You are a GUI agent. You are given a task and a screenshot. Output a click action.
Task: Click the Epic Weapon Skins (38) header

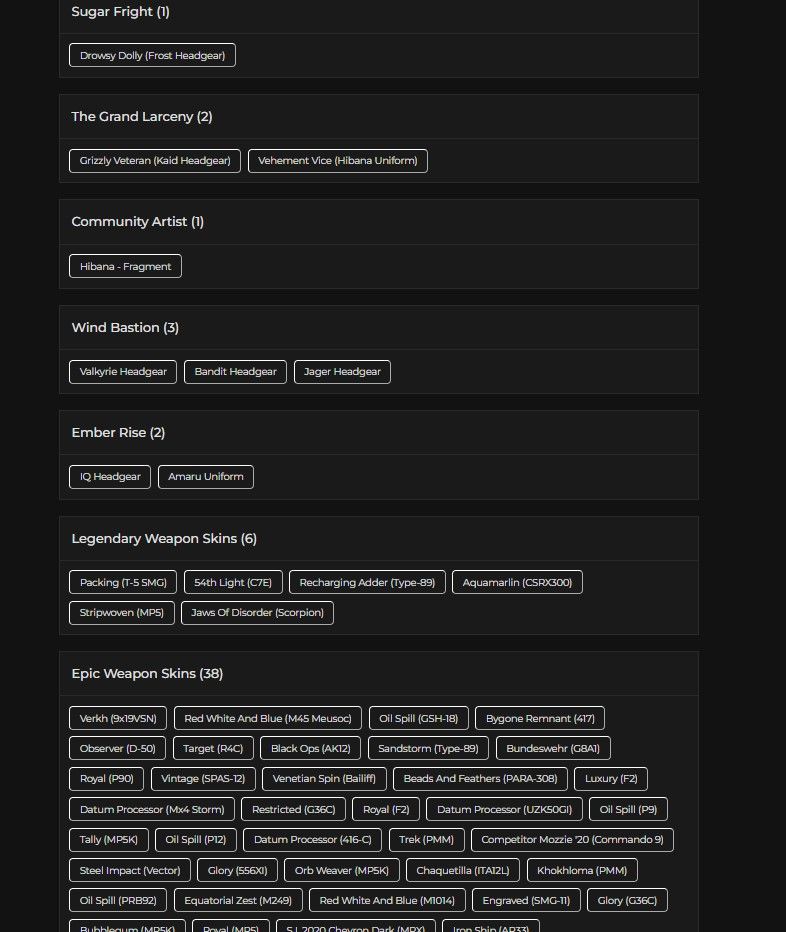click(x=147, y=673)
